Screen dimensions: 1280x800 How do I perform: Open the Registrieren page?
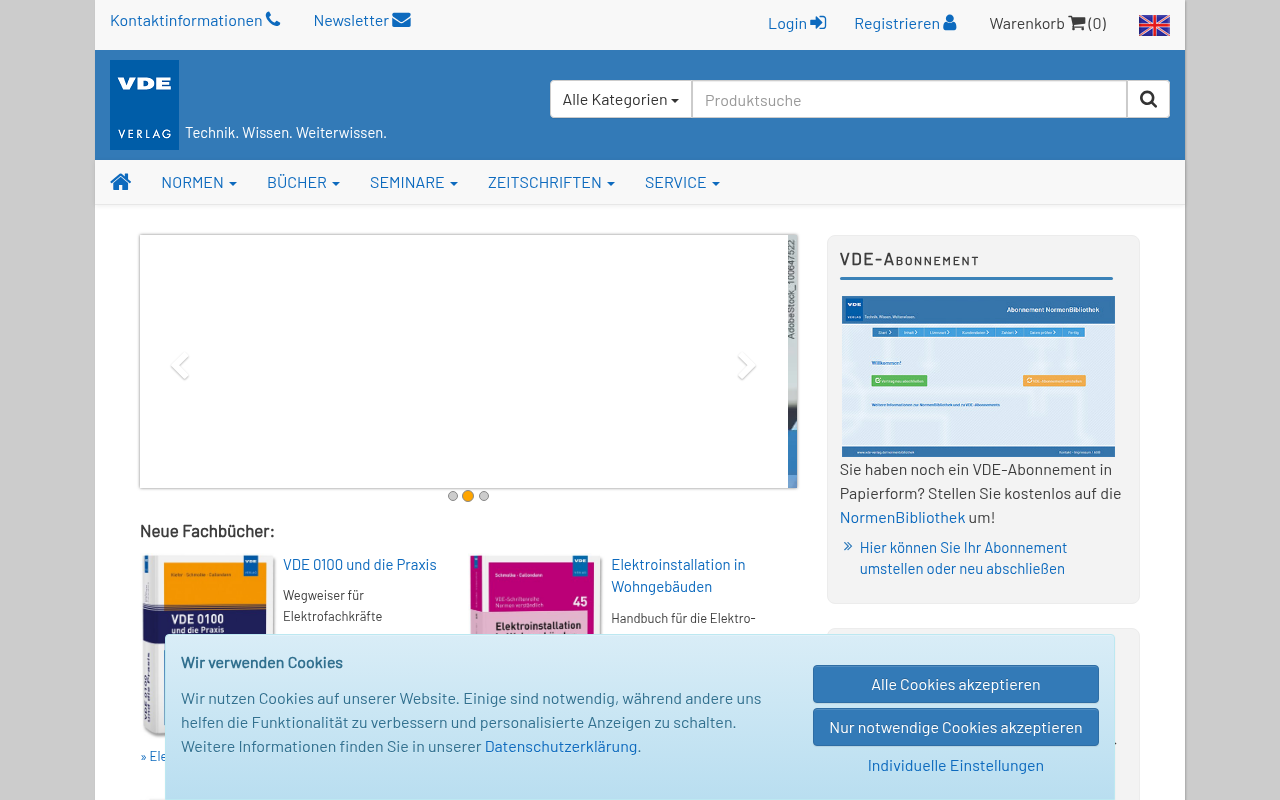click(x=905, y=23)
